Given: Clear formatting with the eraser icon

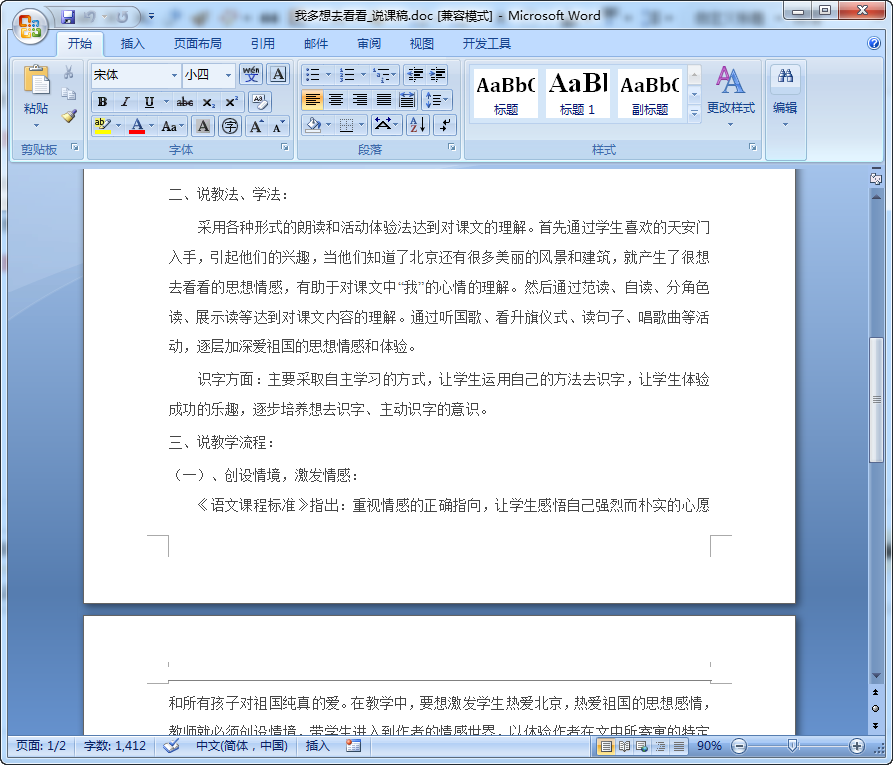Looking at the screenshot, I should click(260, 102).
